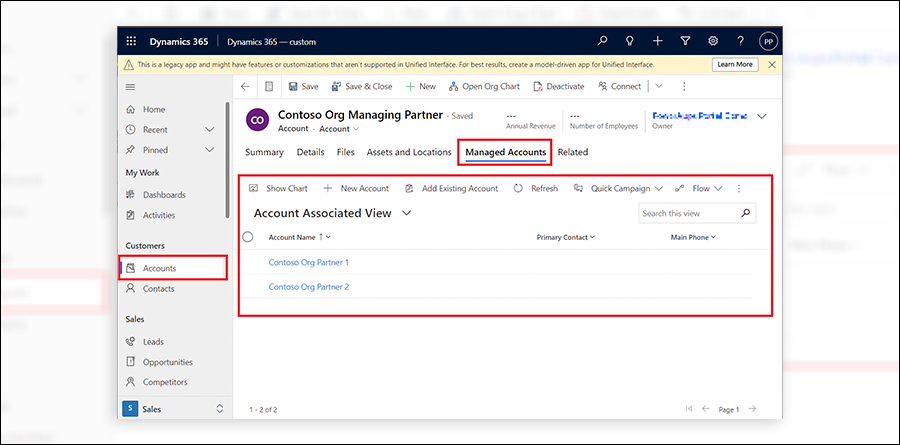Open Org Chart
Screen dimensions: 900x445
tap(484, 87)
